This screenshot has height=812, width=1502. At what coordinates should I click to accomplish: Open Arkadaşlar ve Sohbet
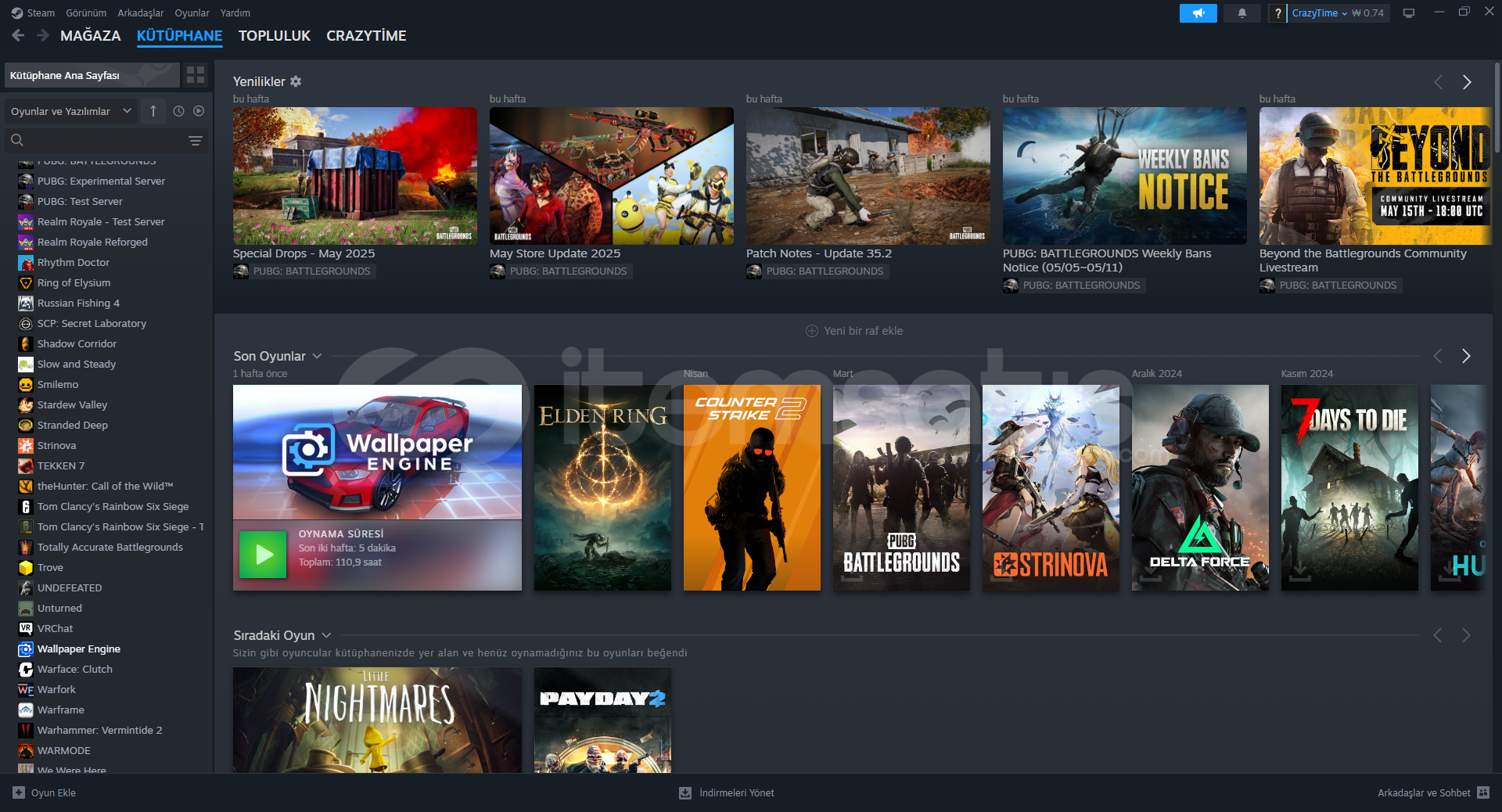[x=1424, y=792]
